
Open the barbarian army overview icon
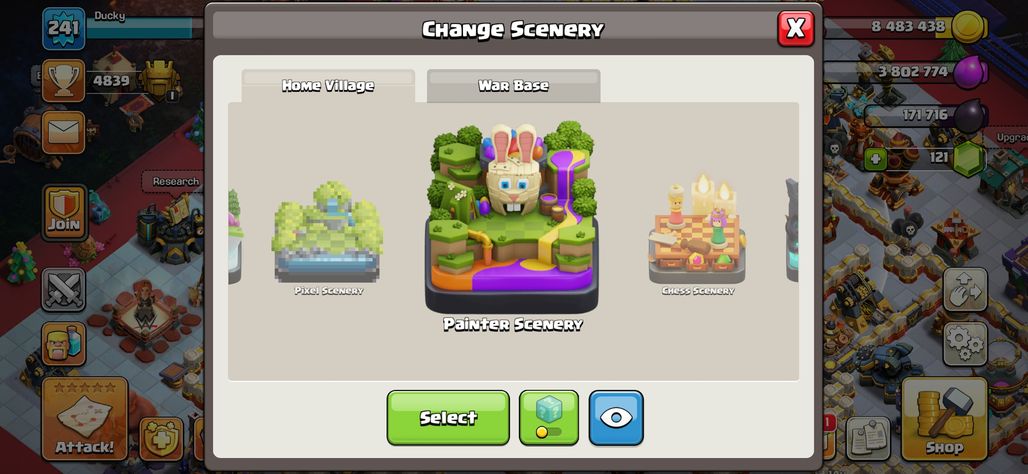click(64, 344)
